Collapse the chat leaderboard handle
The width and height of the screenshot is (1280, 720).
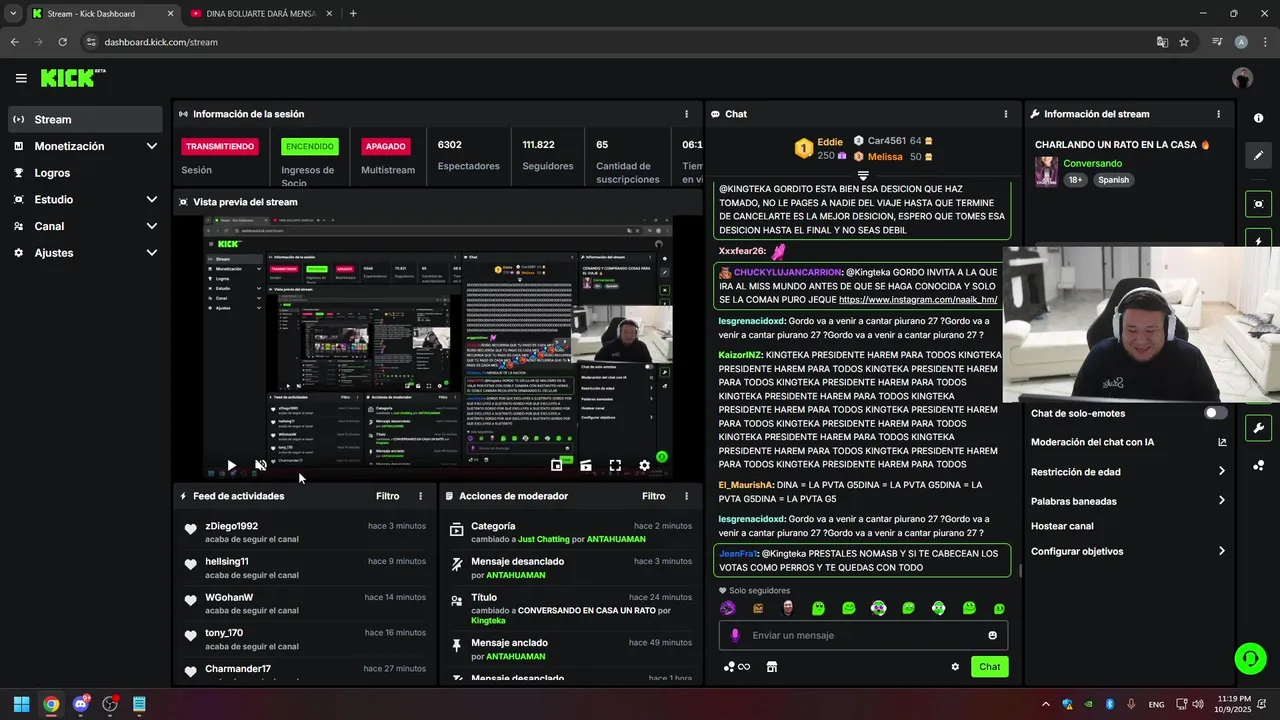(x=863, y=175)
